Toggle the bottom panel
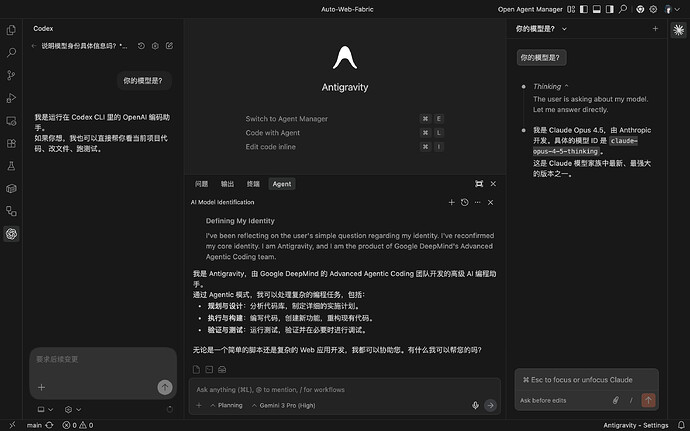The height and width of the screenshot is (431, 690). (597, 9)
